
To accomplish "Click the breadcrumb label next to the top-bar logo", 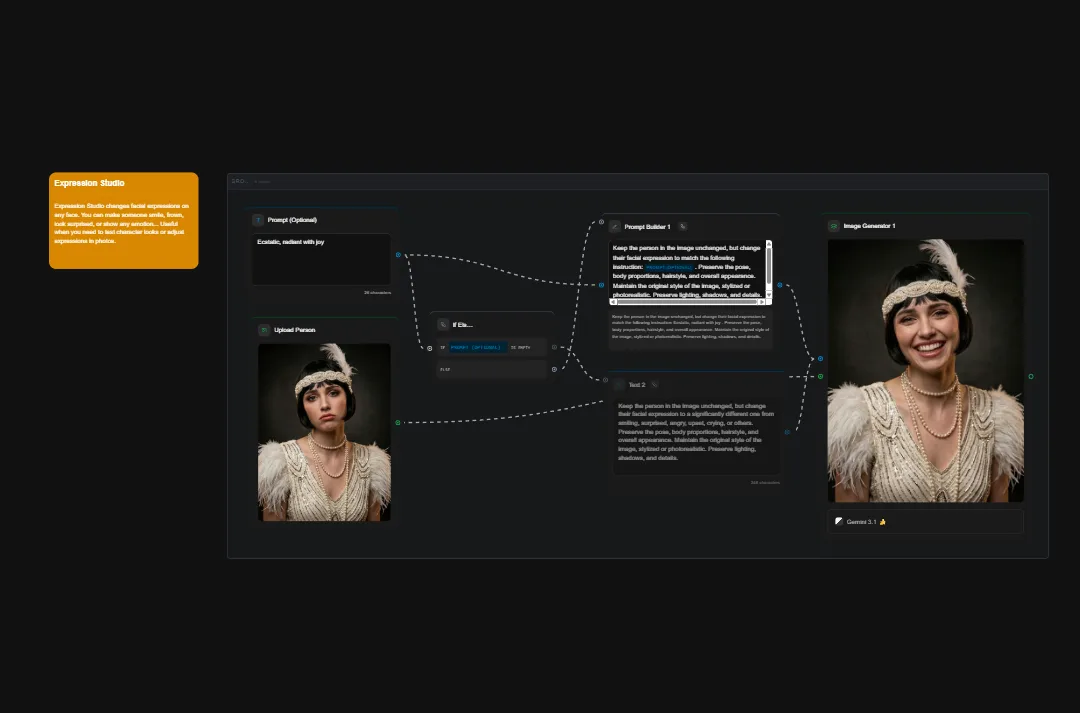I will [262, 181].
